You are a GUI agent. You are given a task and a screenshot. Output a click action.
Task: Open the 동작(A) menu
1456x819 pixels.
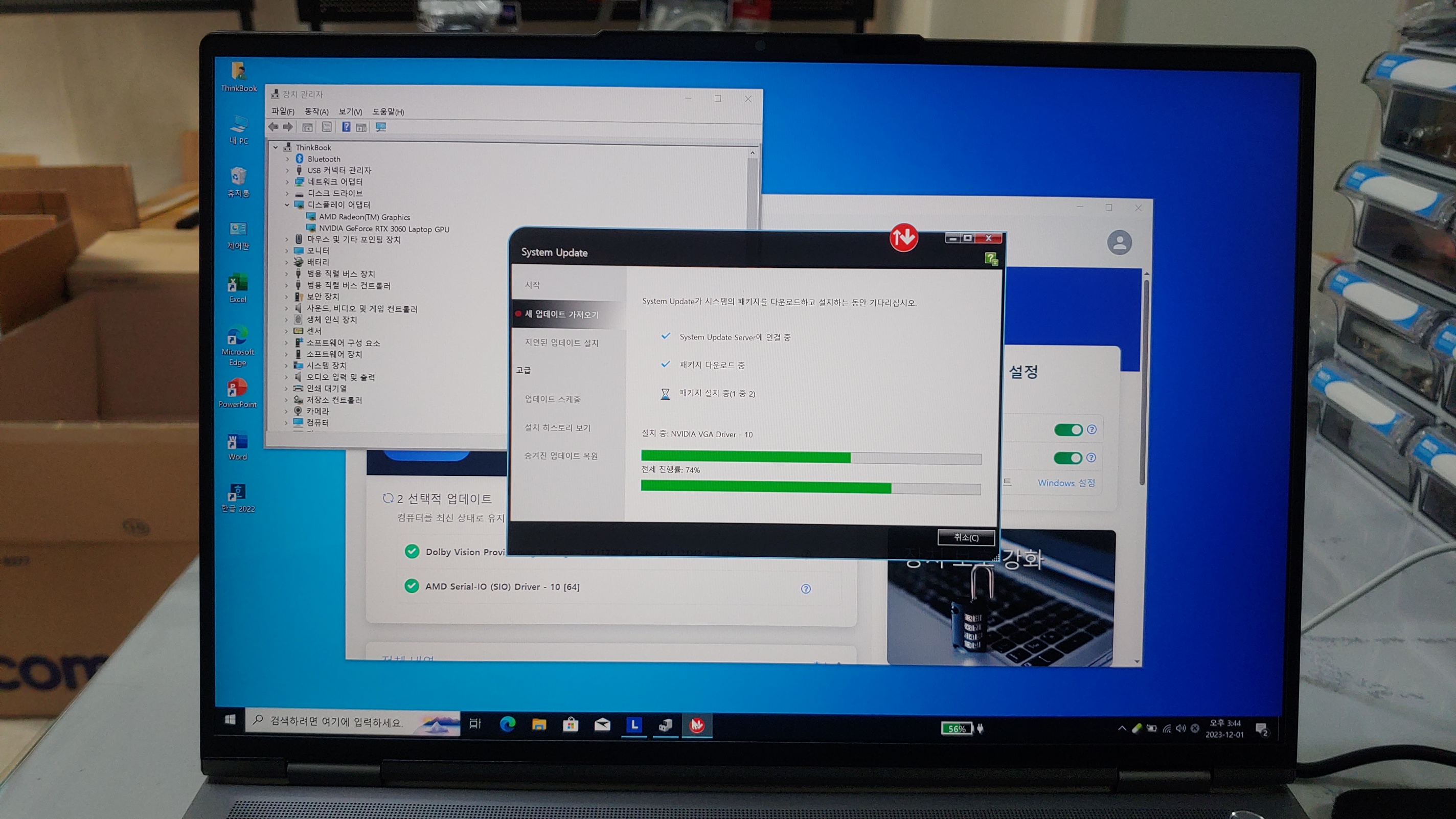point(316,111)
